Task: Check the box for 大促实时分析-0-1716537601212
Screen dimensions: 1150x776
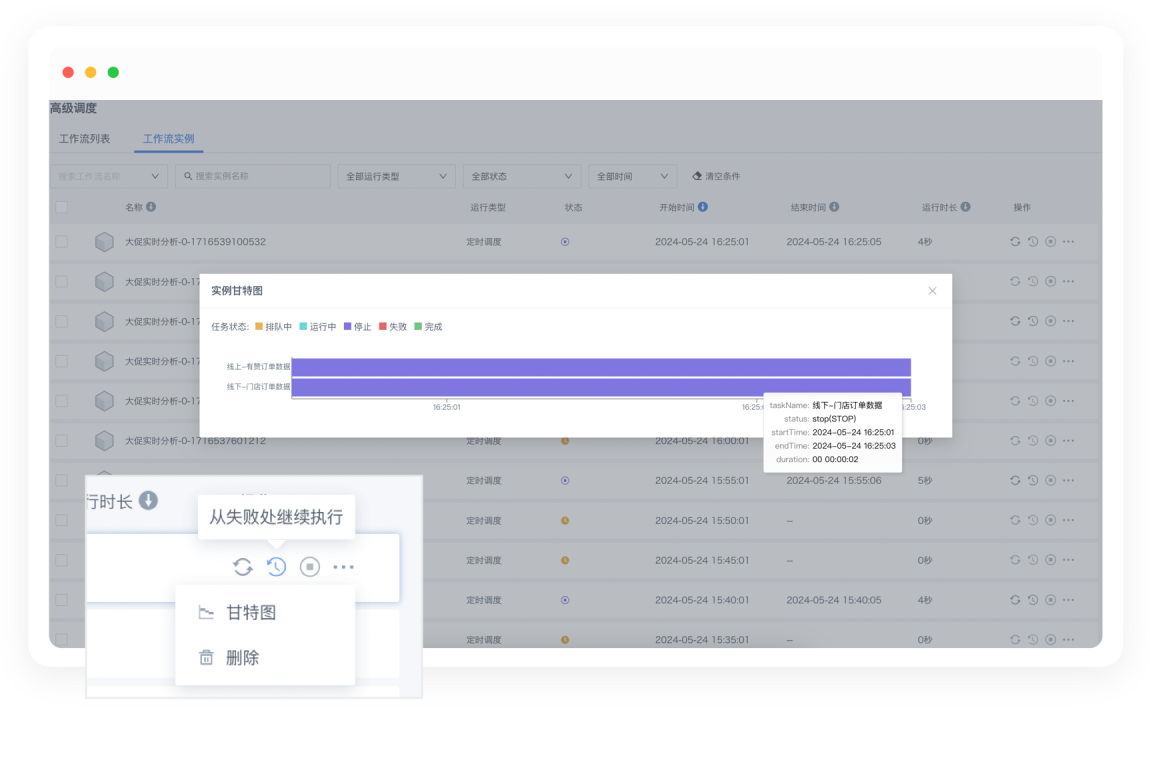Action: pos(62,441)
